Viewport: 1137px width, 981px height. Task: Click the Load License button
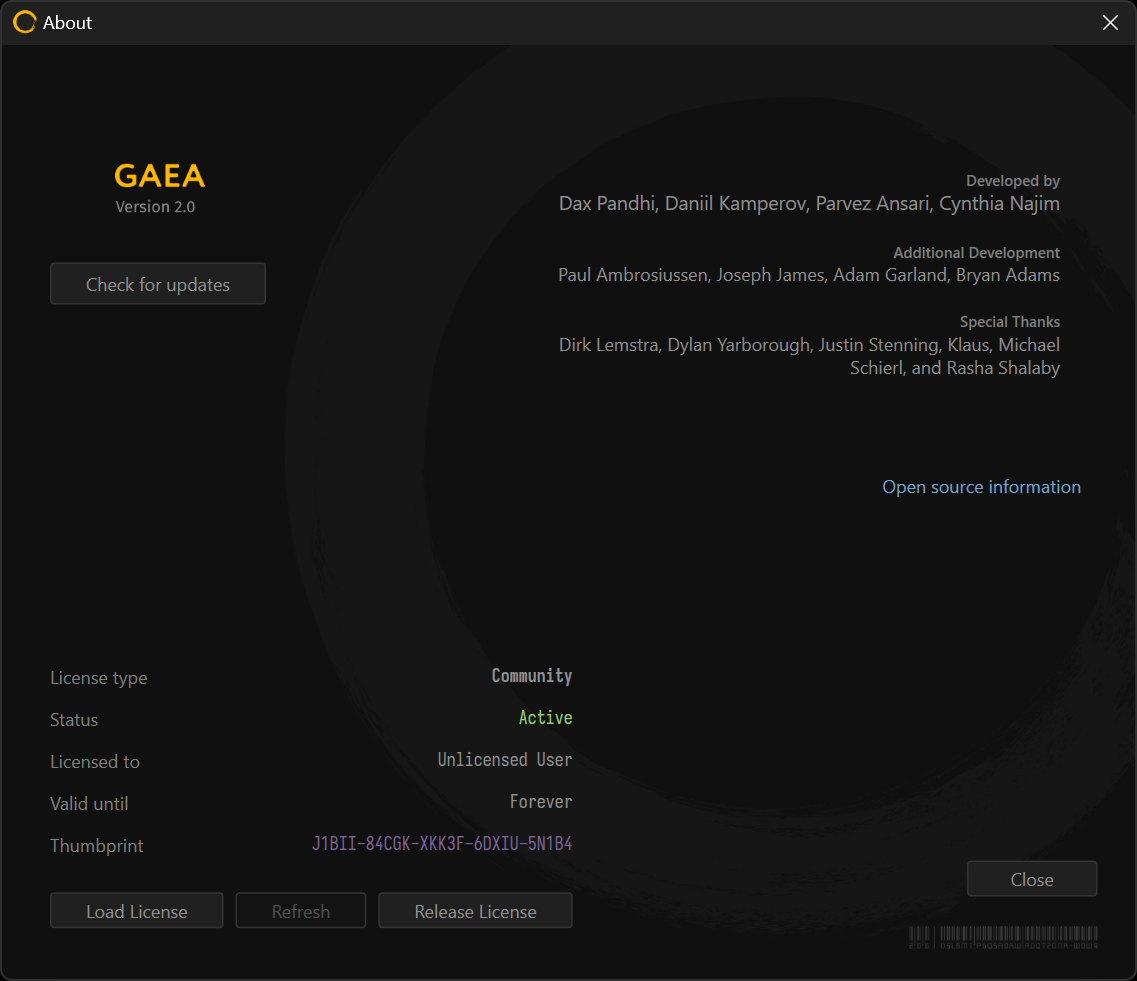click(x=137, y=911)
